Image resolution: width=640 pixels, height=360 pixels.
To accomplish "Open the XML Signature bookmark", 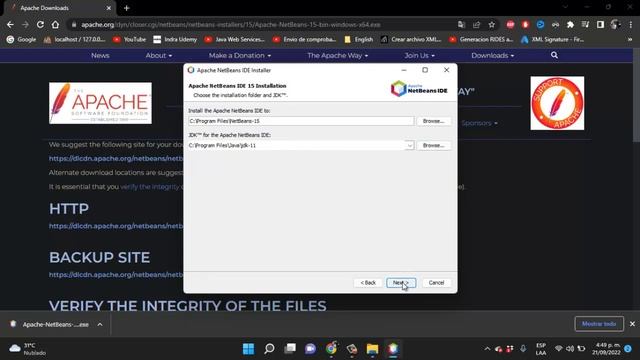I will tap(553, 40).
